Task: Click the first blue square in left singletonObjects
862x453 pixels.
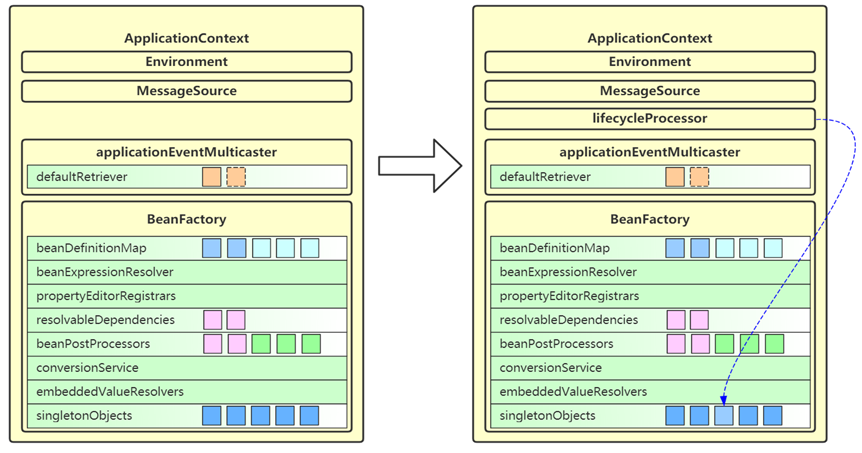Action: [211, 416]
